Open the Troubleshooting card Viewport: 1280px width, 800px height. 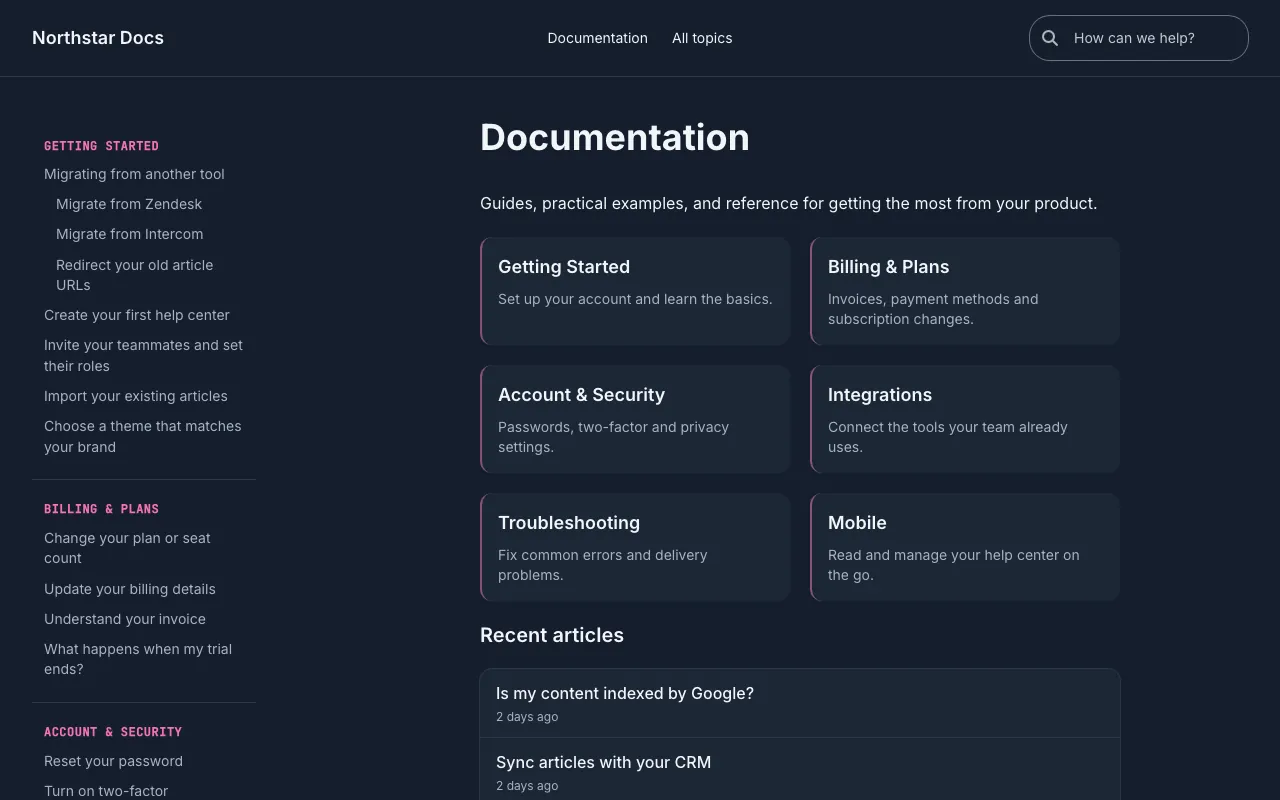tap(635, 547)
